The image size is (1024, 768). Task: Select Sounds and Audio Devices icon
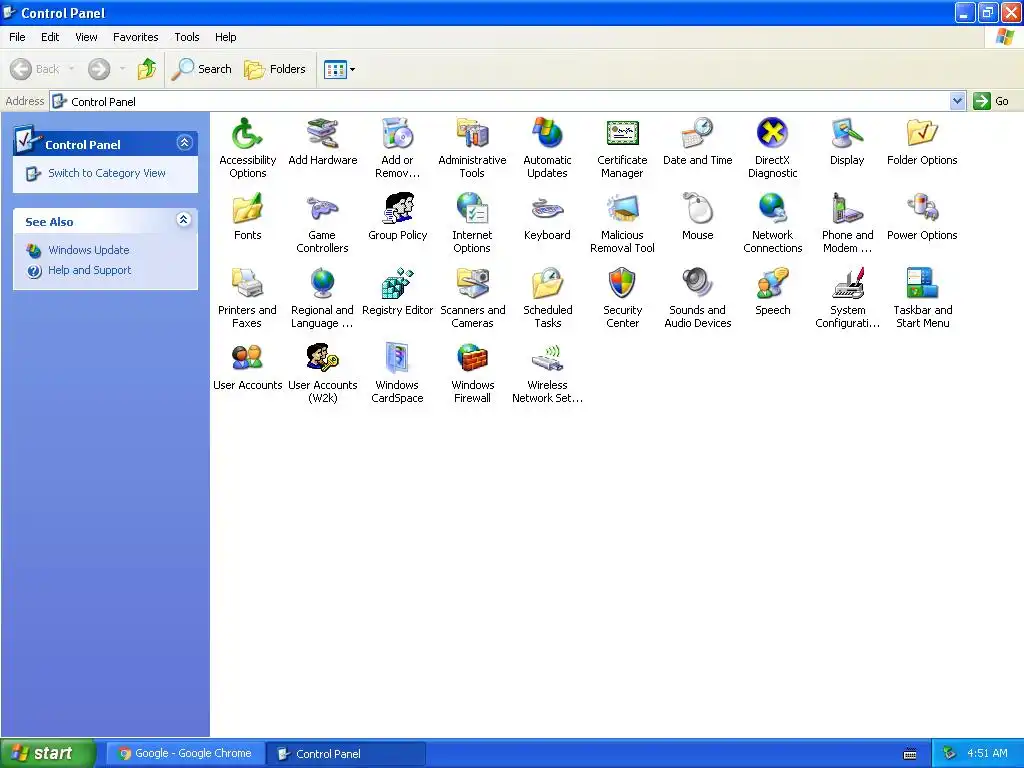coord(697,283)
